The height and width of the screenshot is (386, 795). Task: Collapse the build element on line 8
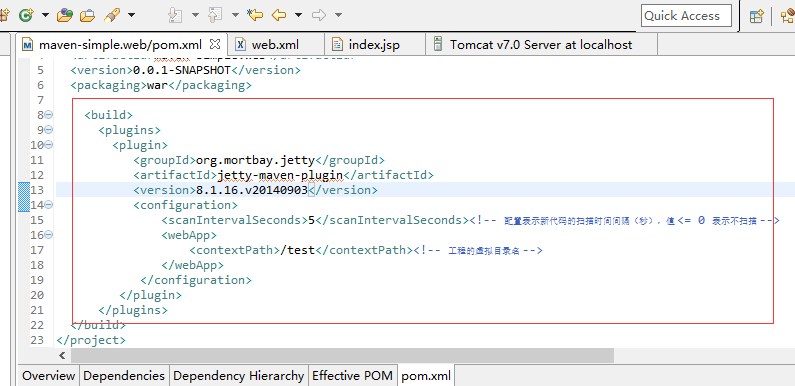pyautogui.click(x=49, y=115)
